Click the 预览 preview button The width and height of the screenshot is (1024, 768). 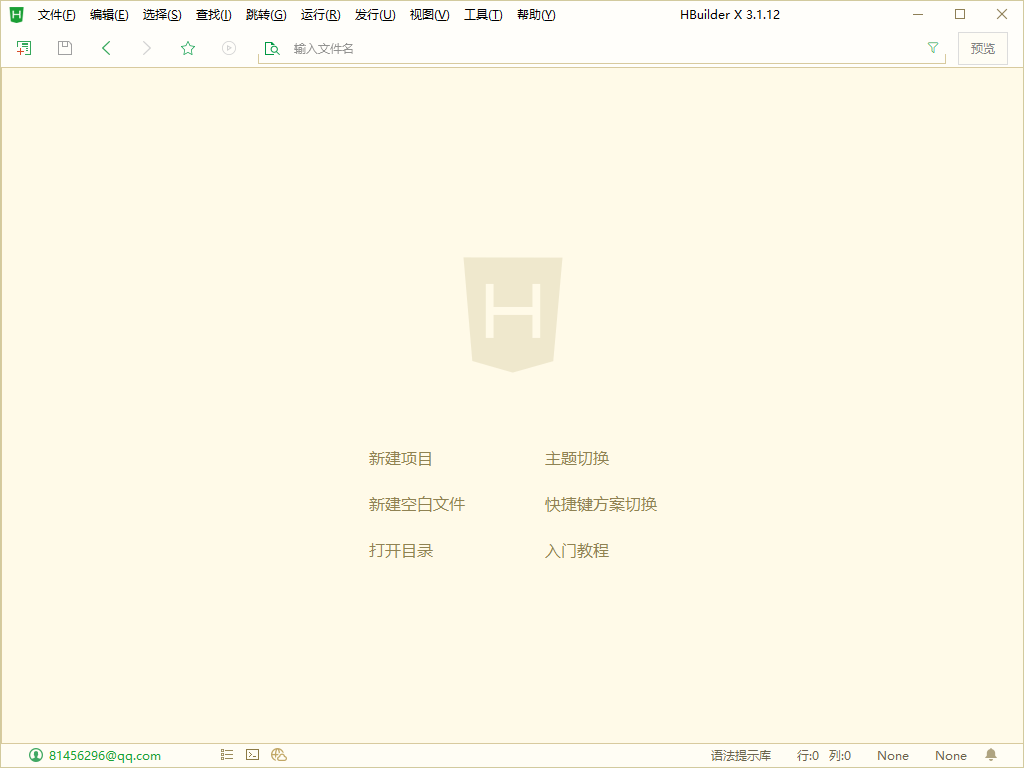[982, 48]
